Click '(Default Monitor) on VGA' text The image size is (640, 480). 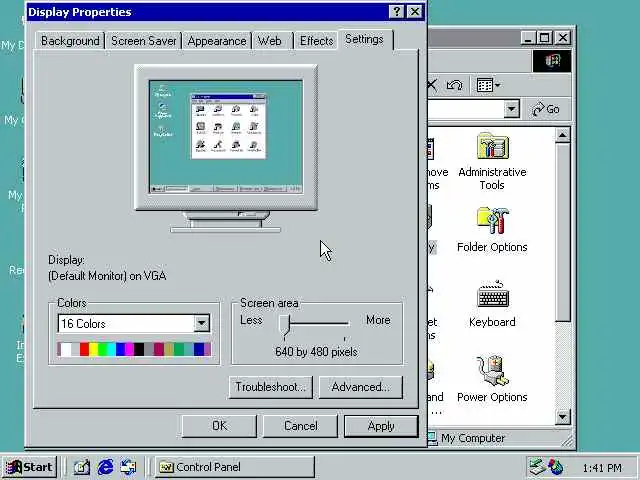coord(107,276)
